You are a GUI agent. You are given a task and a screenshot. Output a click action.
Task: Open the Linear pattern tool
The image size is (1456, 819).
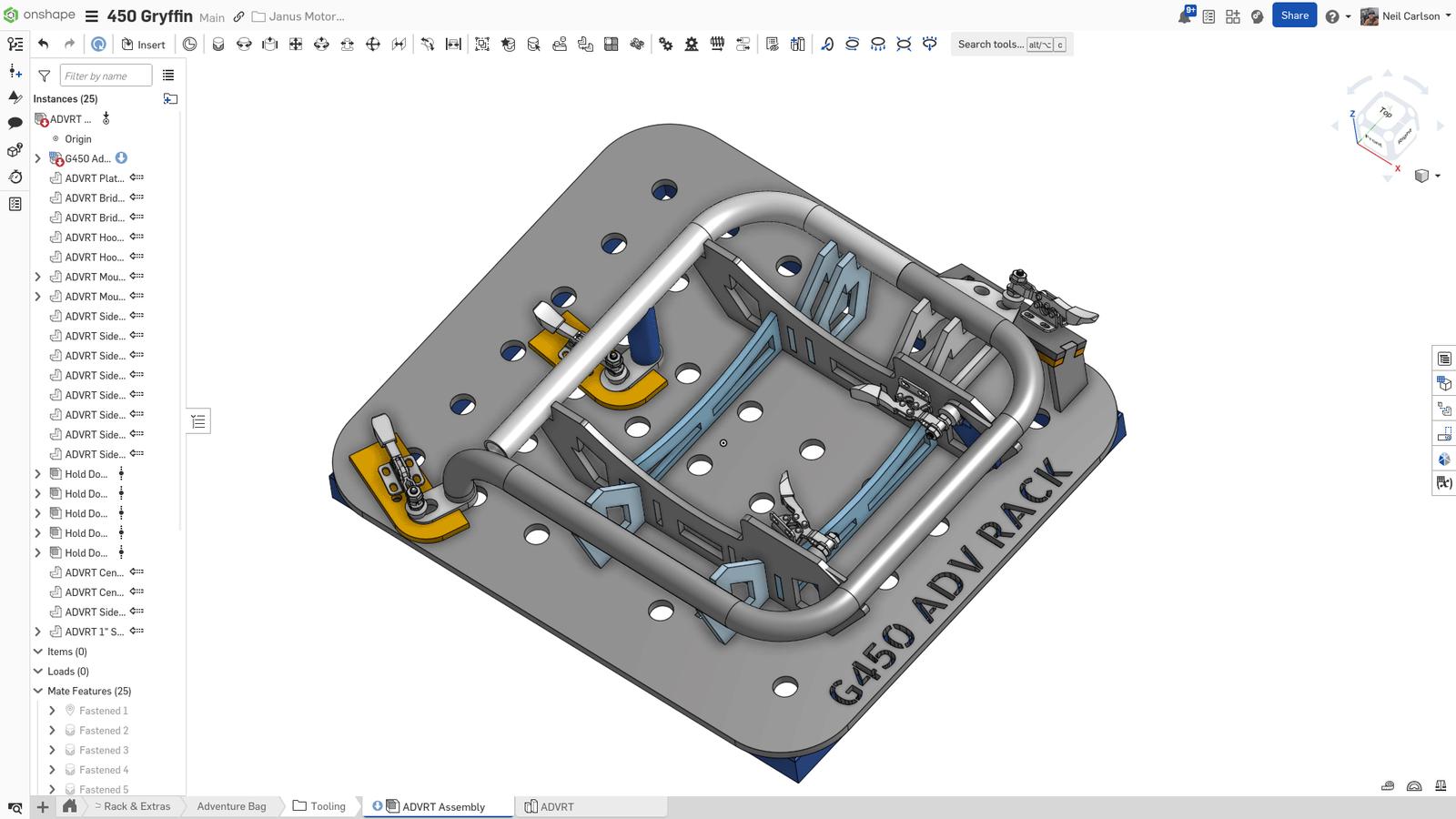[611, 44]
